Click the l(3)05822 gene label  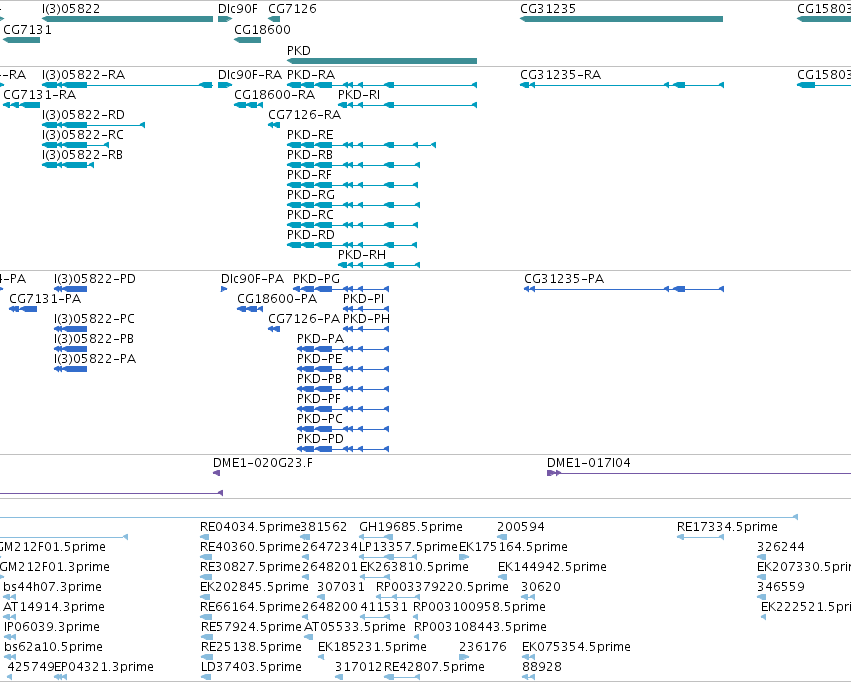tap(71, 9)
